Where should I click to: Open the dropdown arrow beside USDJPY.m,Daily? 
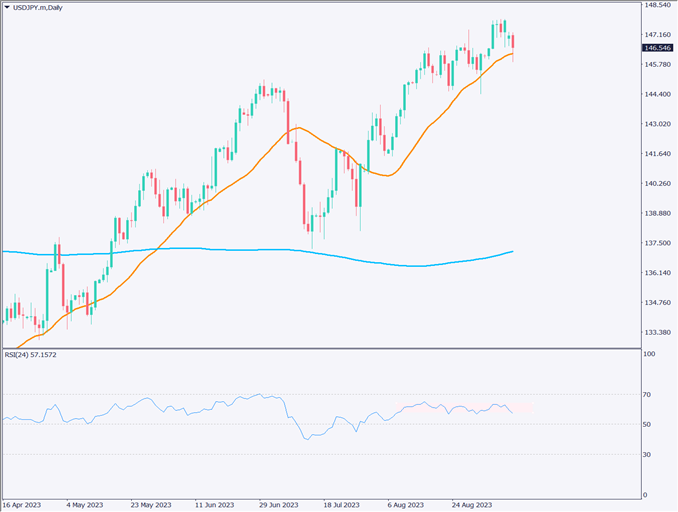click(7, 7)
